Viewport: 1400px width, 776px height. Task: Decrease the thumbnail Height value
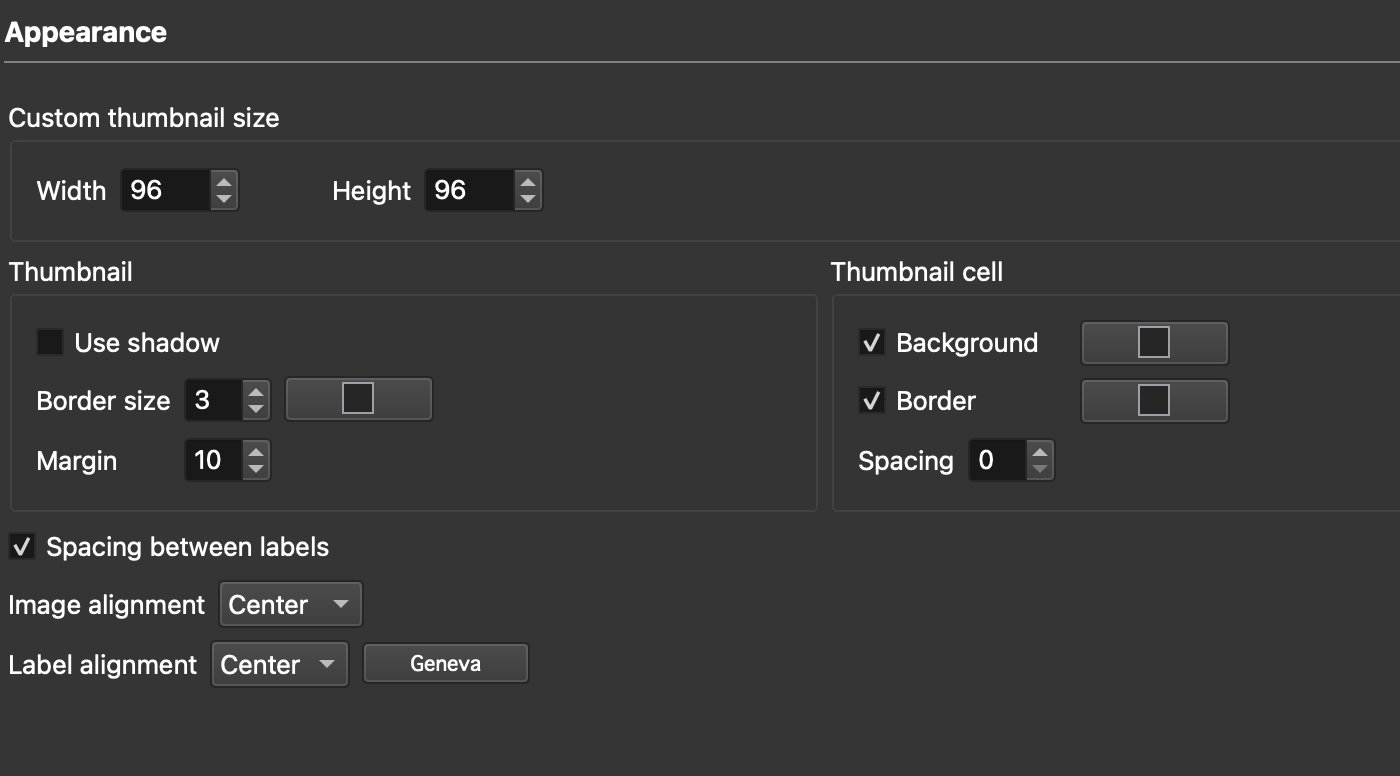click(x=528, y=200)
